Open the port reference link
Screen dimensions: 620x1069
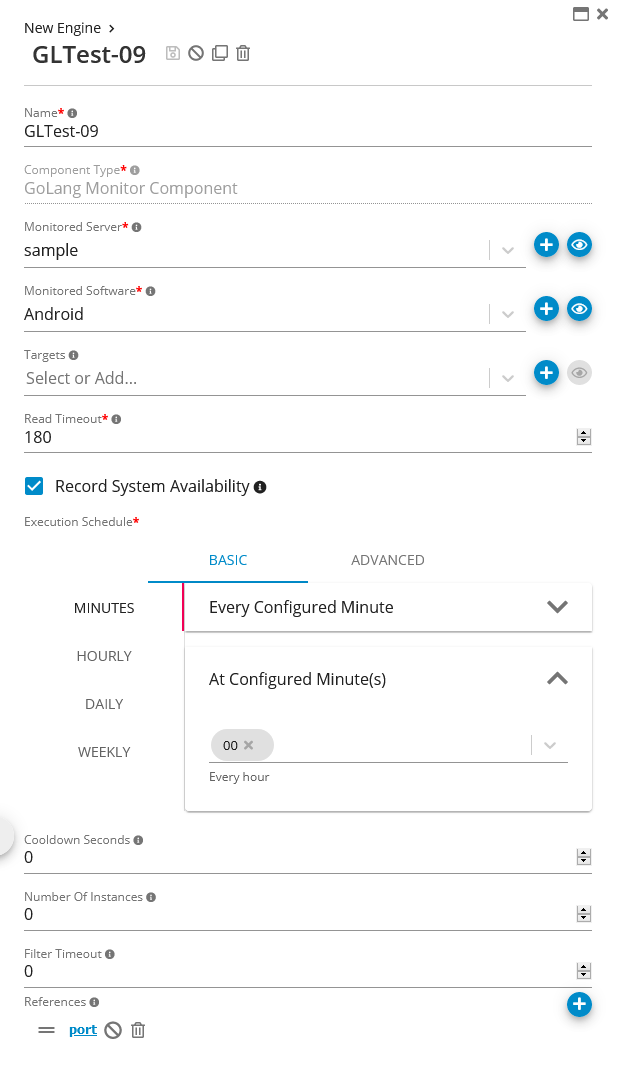coord(83,1030)
